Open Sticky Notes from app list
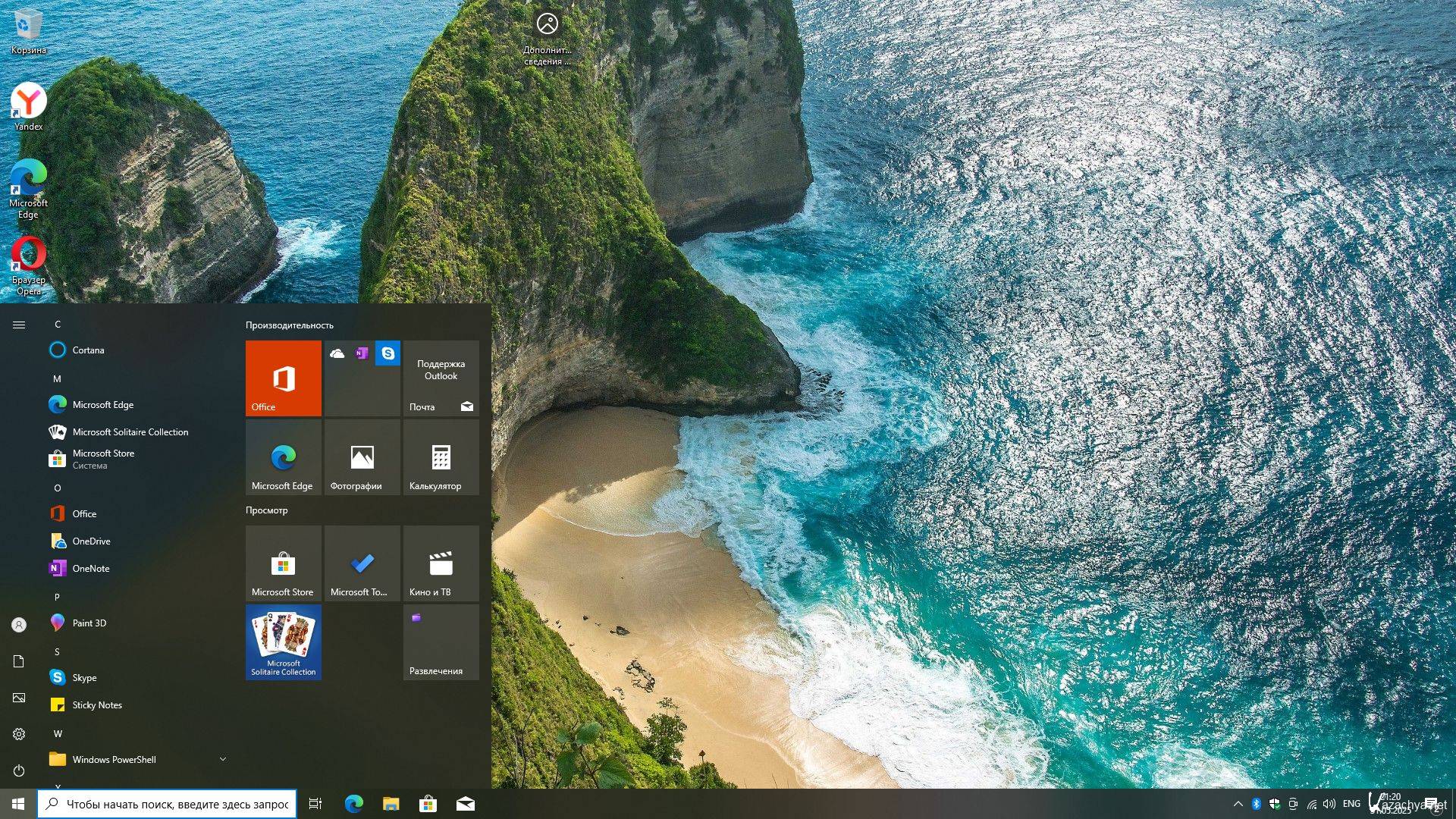Screen dimensions: 1456x819 coord(97,704)
